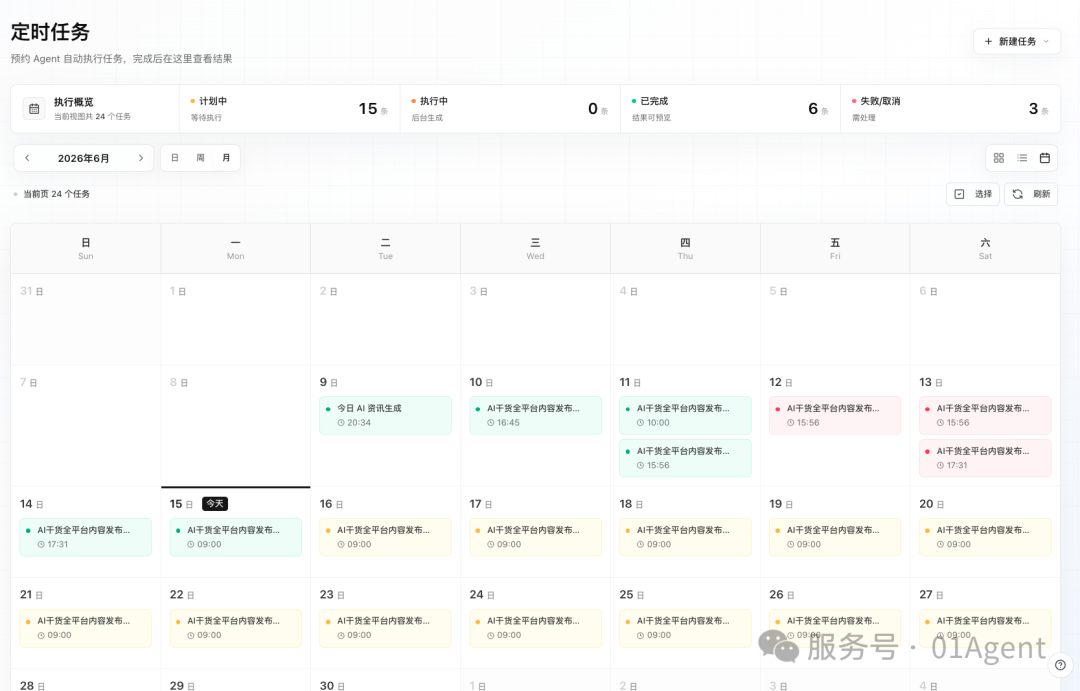Image resolution: width=1080 pixels, height=691 pixels.
Task: Click the refresh icon next to 刷新
Action: pyautogui.click(x=1017, y=194)
